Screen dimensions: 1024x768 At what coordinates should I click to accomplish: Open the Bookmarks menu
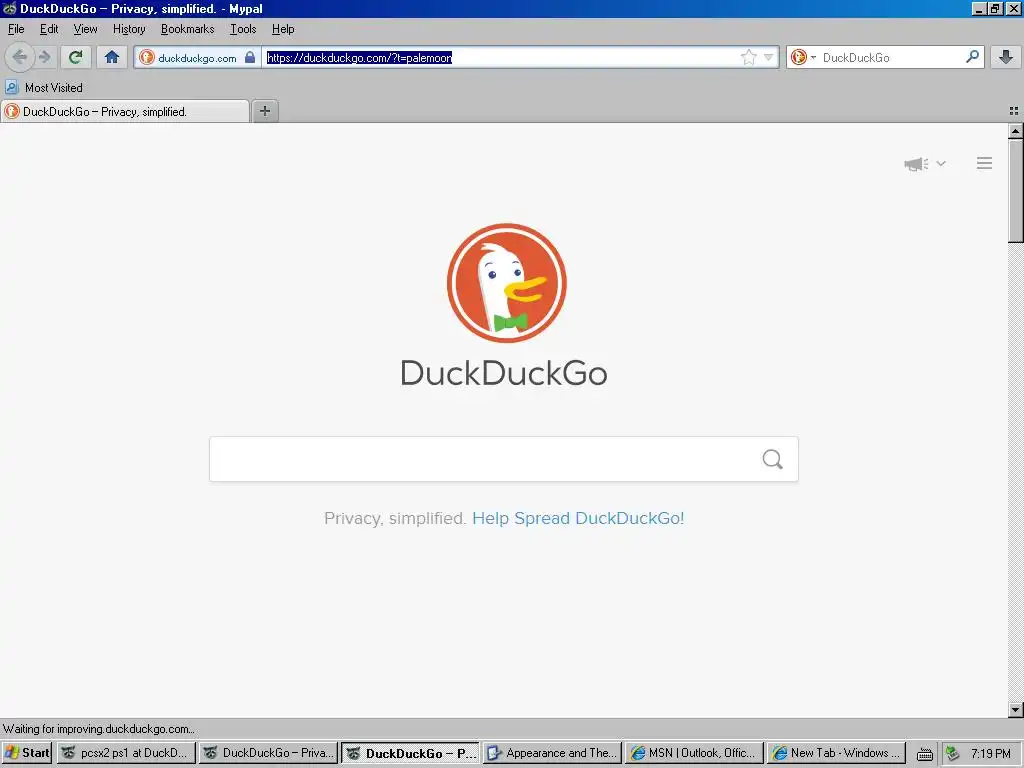click(x=187, y=29)
